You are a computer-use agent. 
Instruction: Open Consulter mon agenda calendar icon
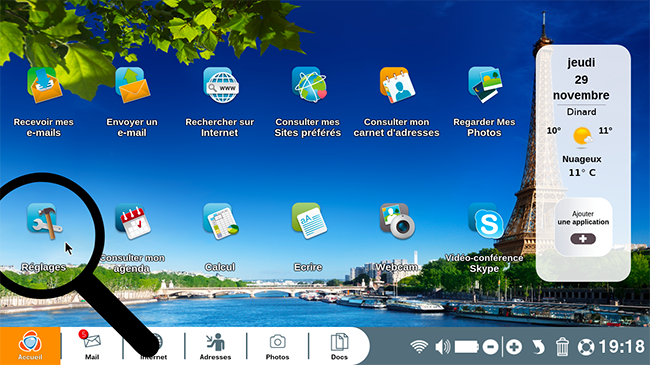tap(133, 221)
